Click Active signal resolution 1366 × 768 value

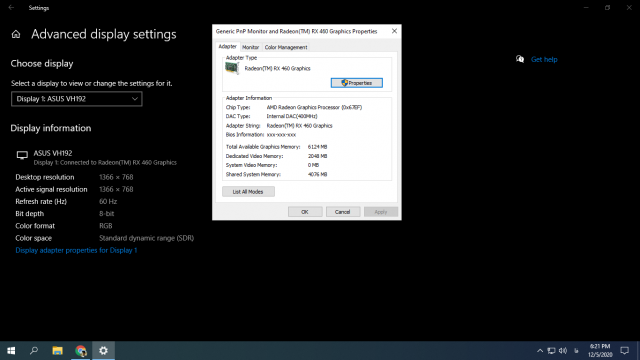(116, 189)
